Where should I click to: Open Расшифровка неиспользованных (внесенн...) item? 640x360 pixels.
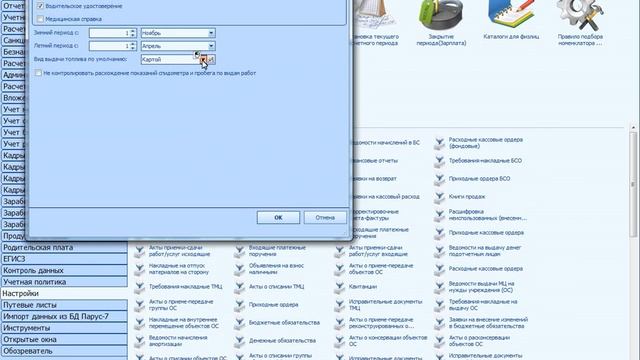(x=481, y=215)
